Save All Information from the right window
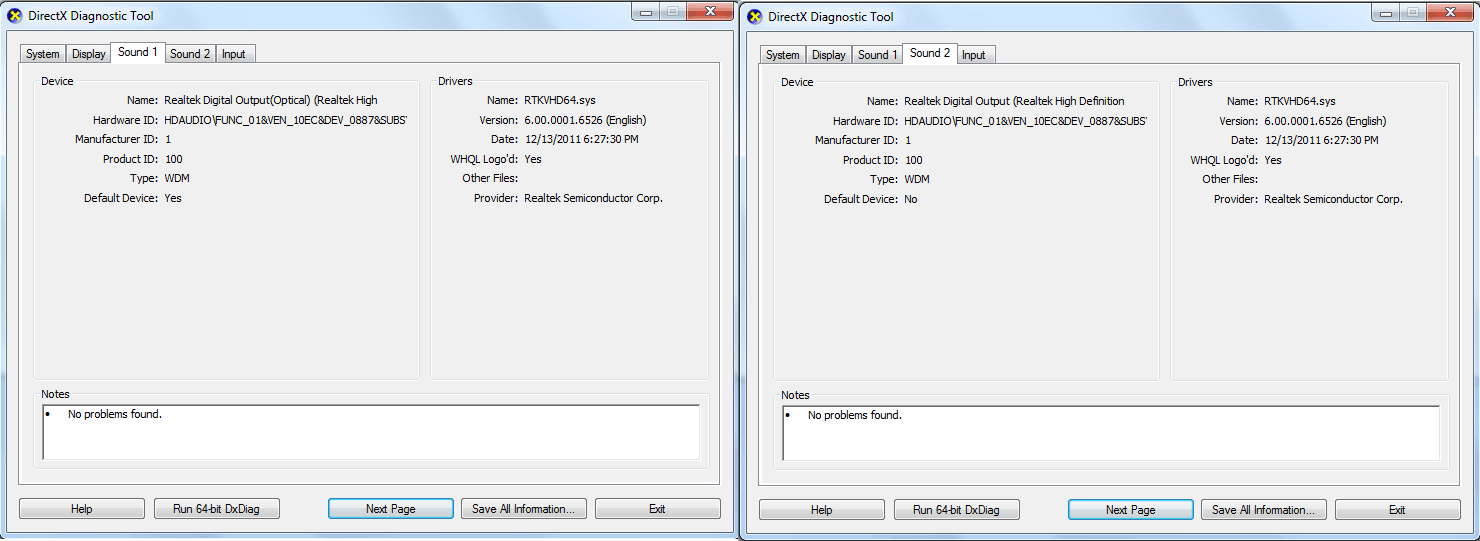 [x=1263, y=510]
